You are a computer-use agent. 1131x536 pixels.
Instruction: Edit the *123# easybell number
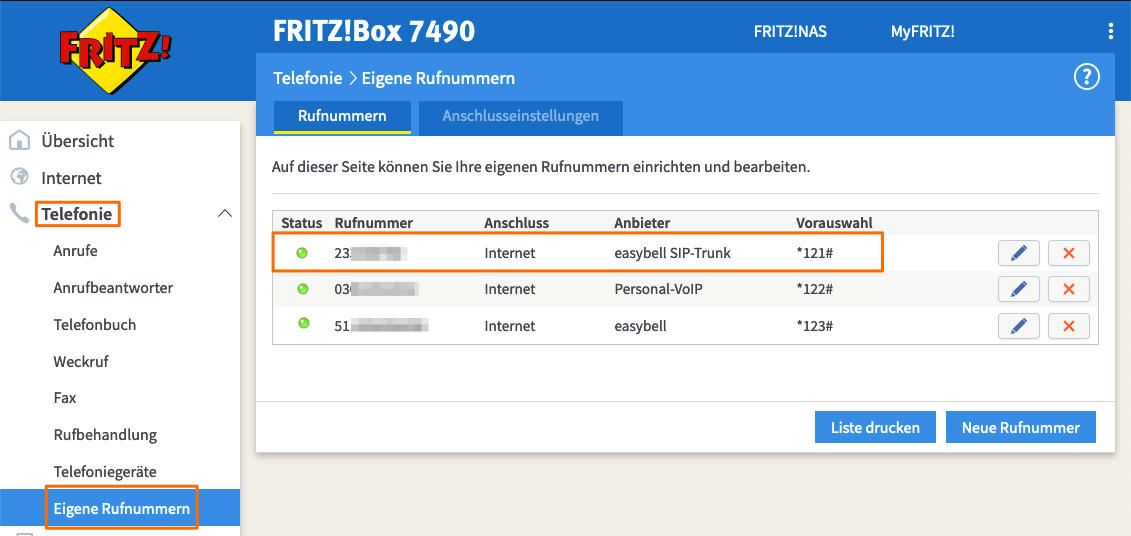point(1018,326)
